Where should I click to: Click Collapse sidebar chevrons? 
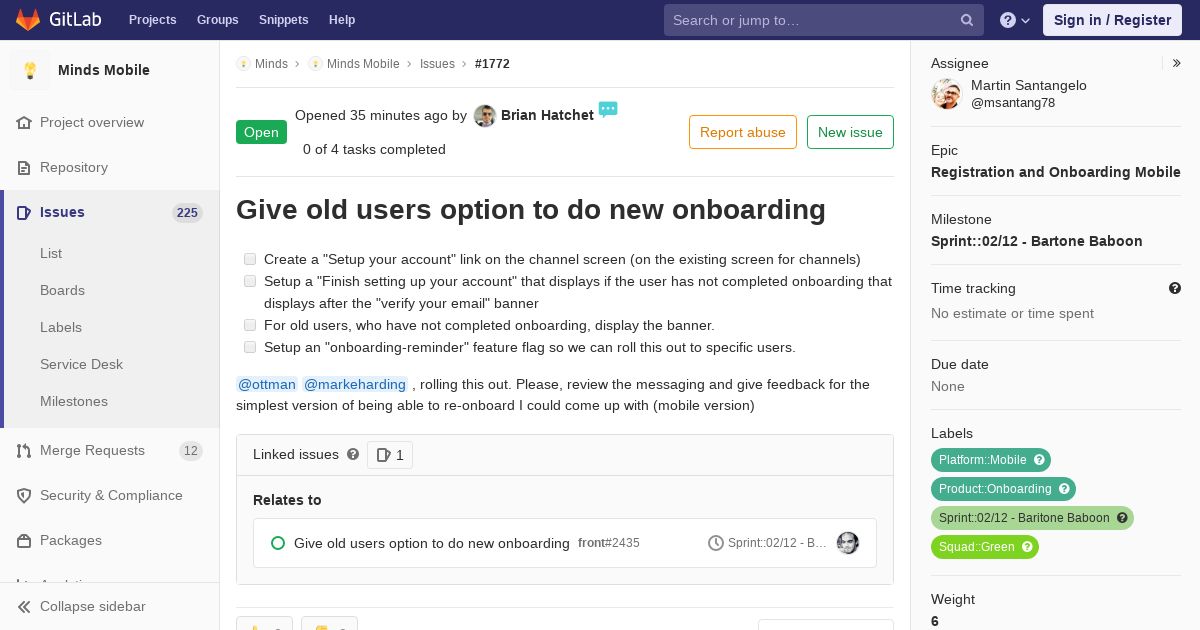(25, 606)
